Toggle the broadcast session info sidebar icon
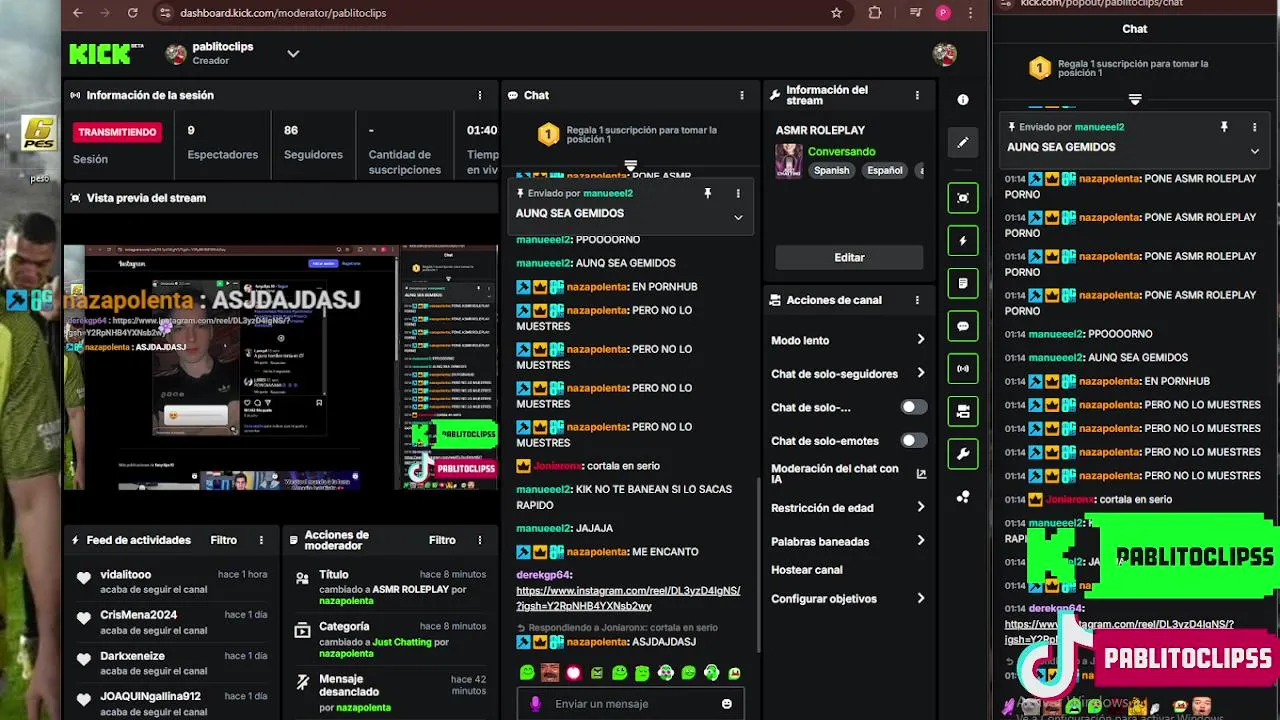The width and height of the screenshot is (1280, 720). [x=963, y=368]
